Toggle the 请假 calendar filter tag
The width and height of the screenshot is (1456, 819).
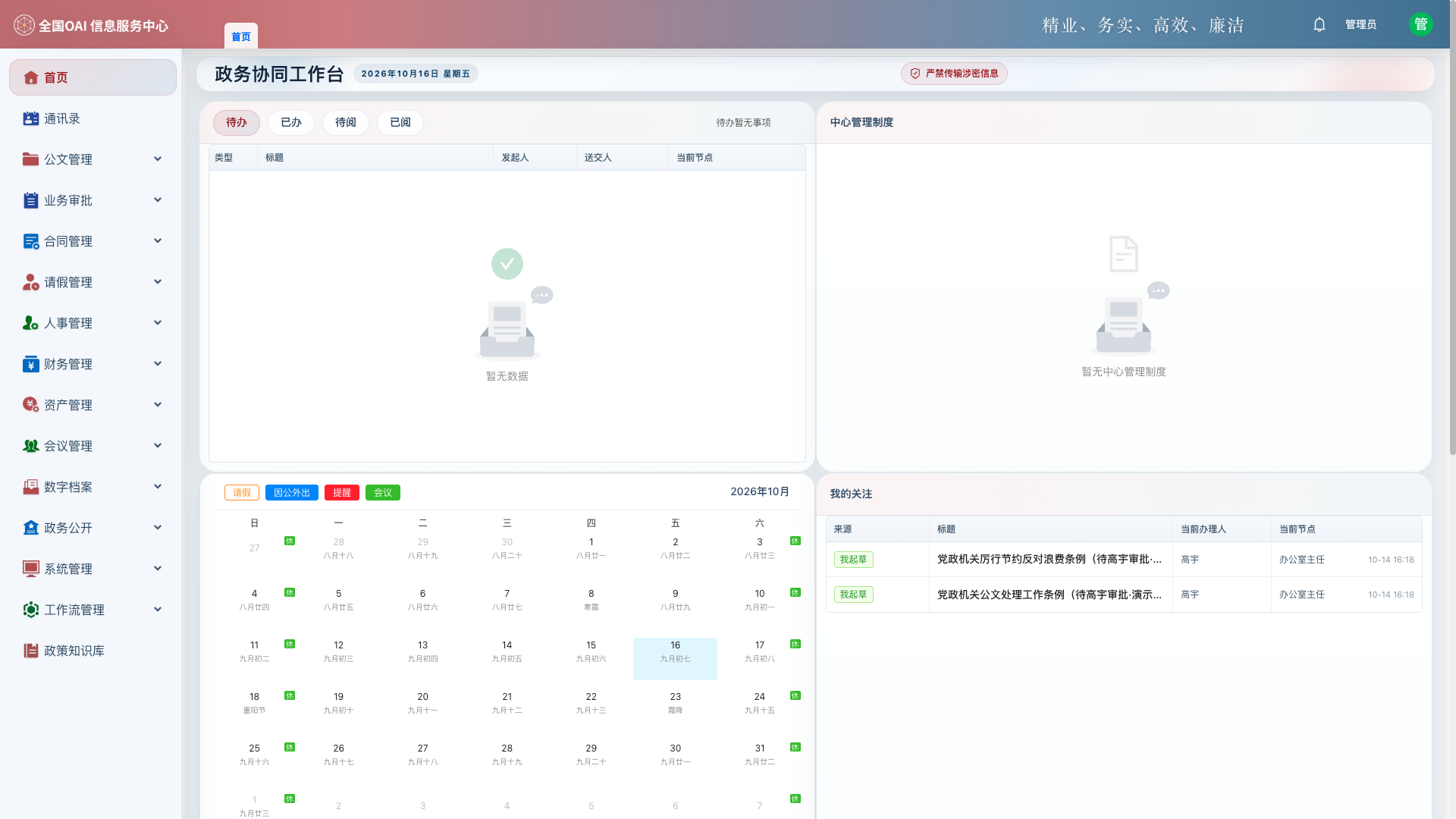coord(242,493)
